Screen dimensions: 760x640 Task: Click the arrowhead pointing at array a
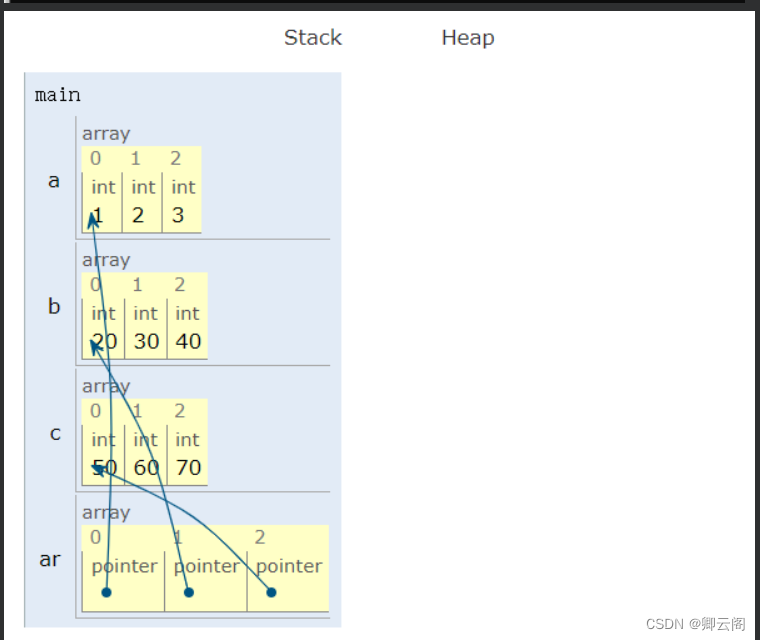pos(92,218)
